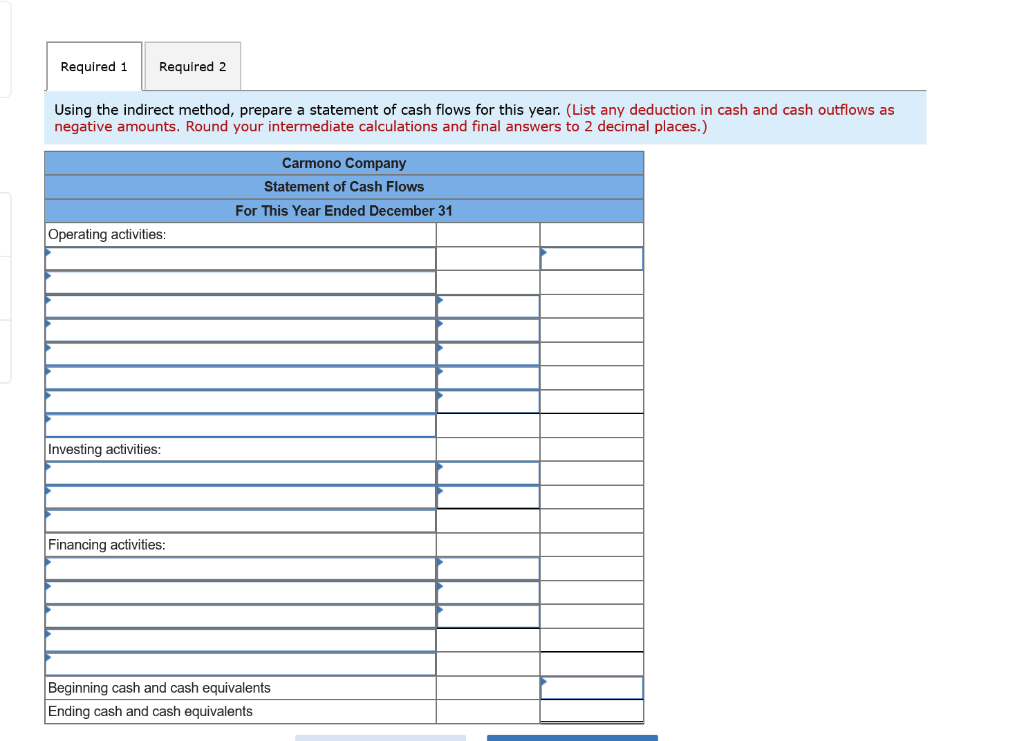Open the third dropdown under Investing activities
This screenshot has width=1024, height=741.
coord(240,520)
